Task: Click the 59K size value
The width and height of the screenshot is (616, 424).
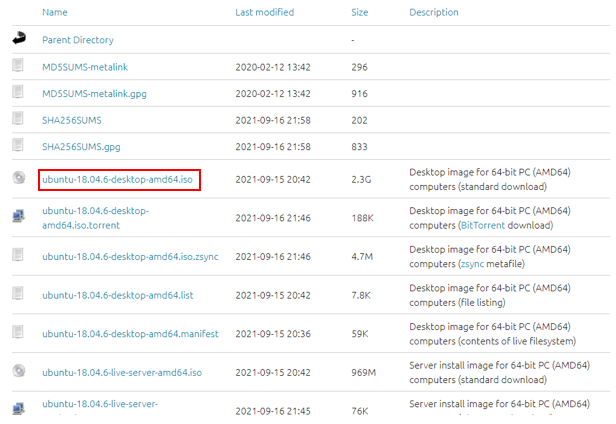Action: pyautogui.click(x=359, y=334)
